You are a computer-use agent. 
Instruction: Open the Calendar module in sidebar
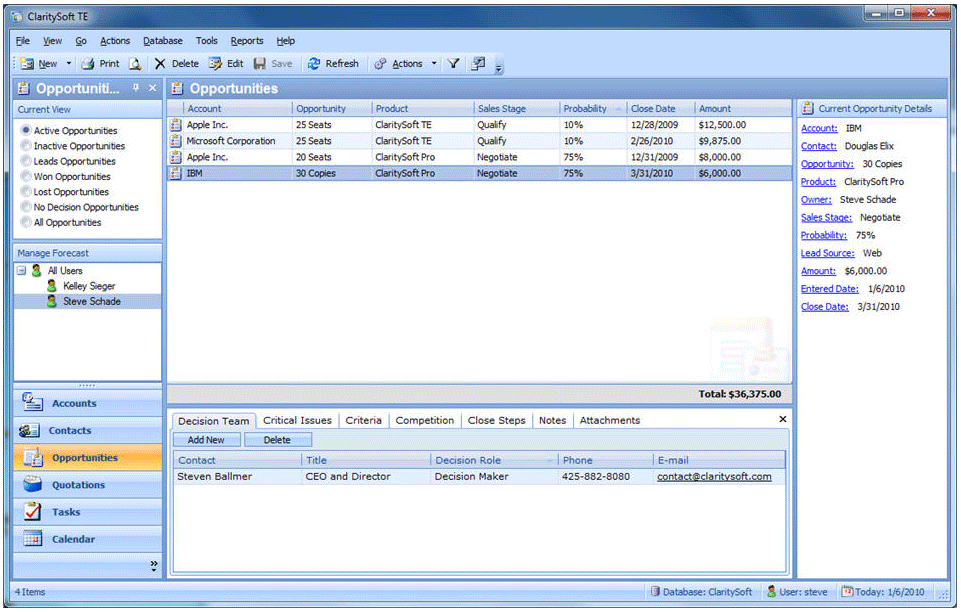click(x=73, y=539)
